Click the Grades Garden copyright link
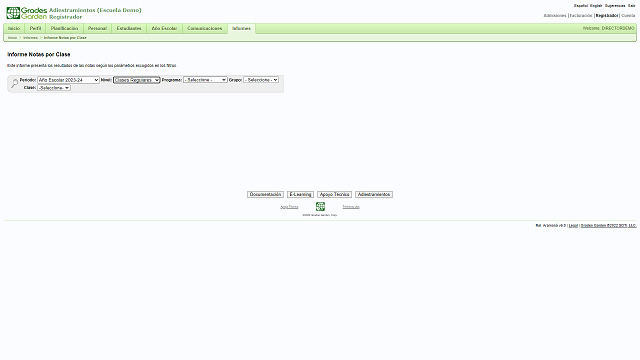640x360 pixels. [x=608, y=225]
